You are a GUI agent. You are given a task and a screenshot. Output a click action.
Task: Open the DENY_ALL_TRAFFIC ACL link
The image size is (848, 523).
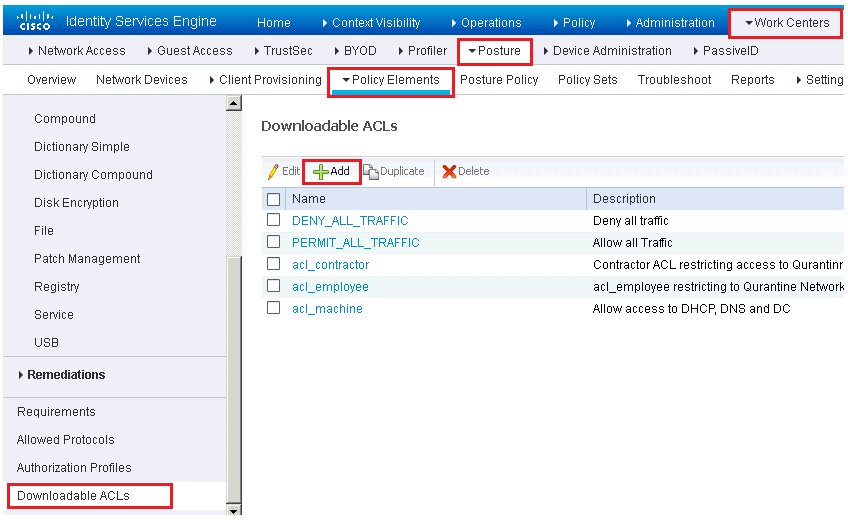(350, 221)
